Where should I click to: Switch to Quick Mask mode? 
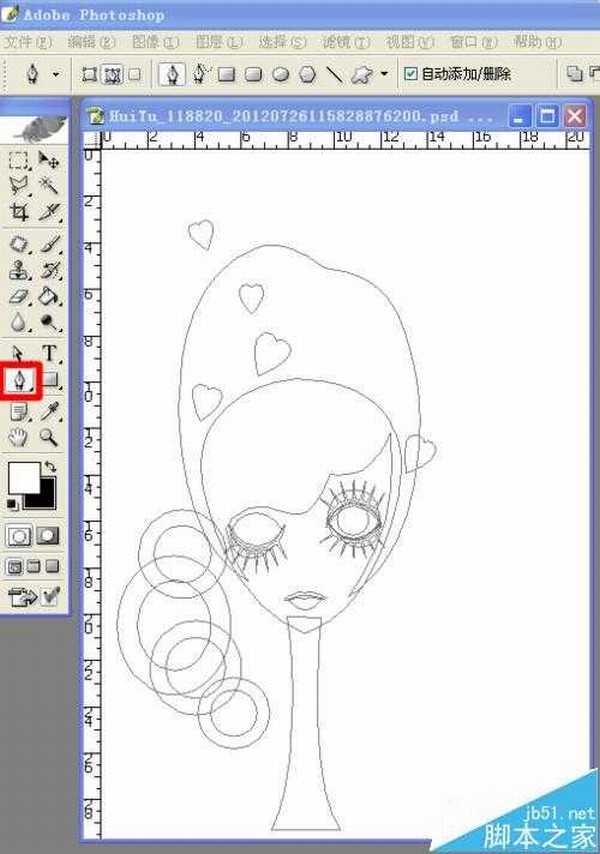pos(48,536)
